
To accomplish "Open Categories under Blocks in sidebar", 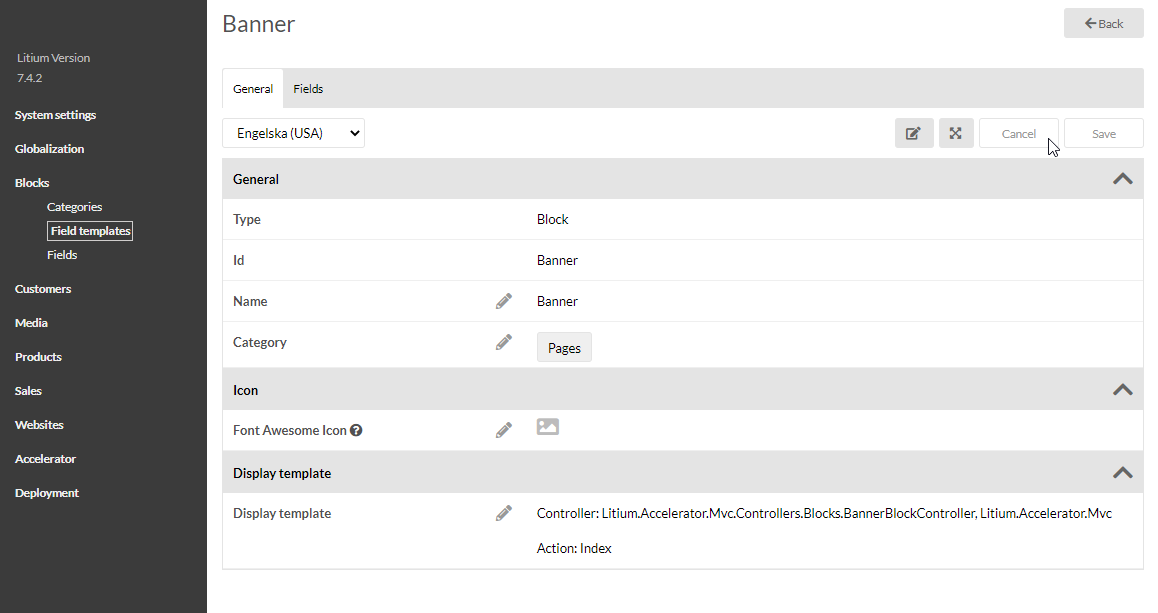I will (75, 207).
